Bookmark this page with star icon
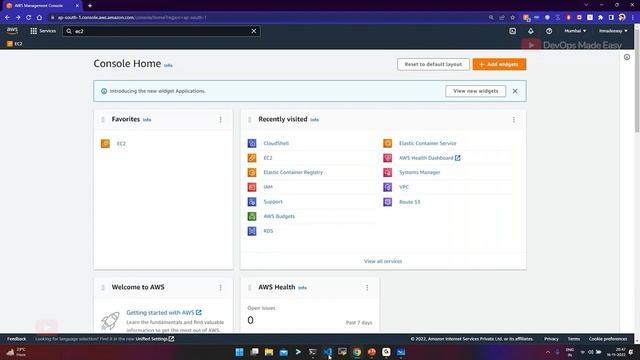This screenshot has width=640, height=360. [x=513, y=18]
